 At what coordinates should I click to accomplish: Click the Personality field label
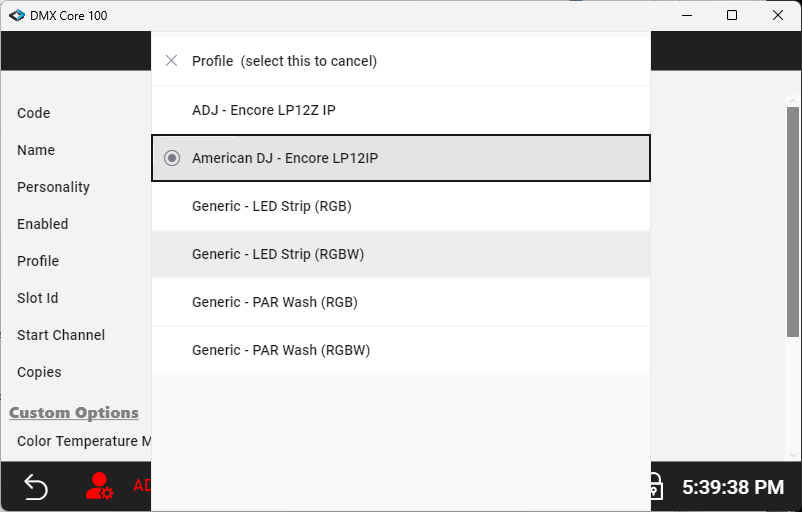[x=53, y=187]
